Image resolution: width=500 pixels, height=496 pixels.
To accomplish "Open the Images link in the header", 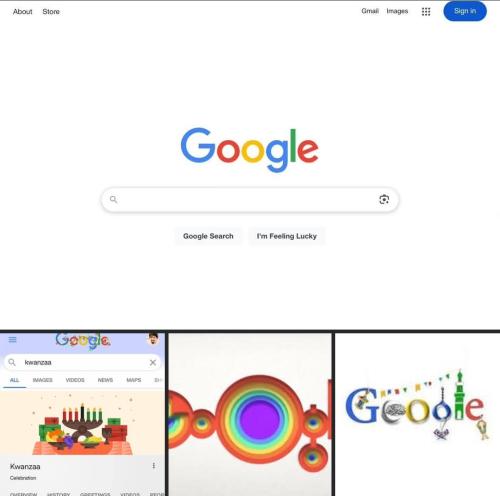I will (397, 11).
